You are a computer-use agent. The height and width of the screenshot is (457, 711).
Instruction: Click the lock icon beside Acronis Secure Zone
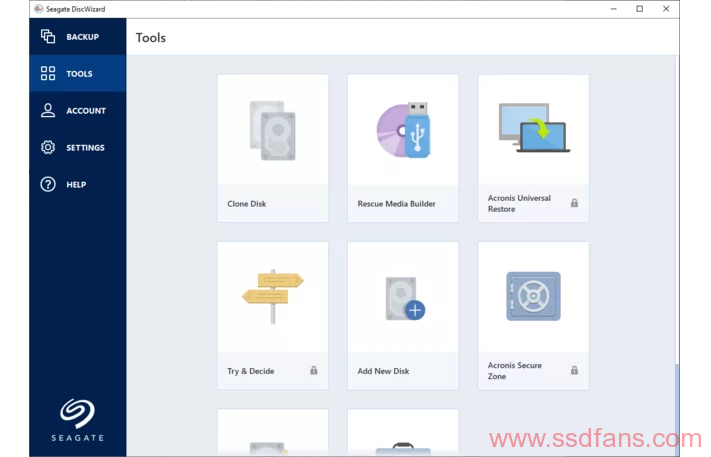click(574, 370)
